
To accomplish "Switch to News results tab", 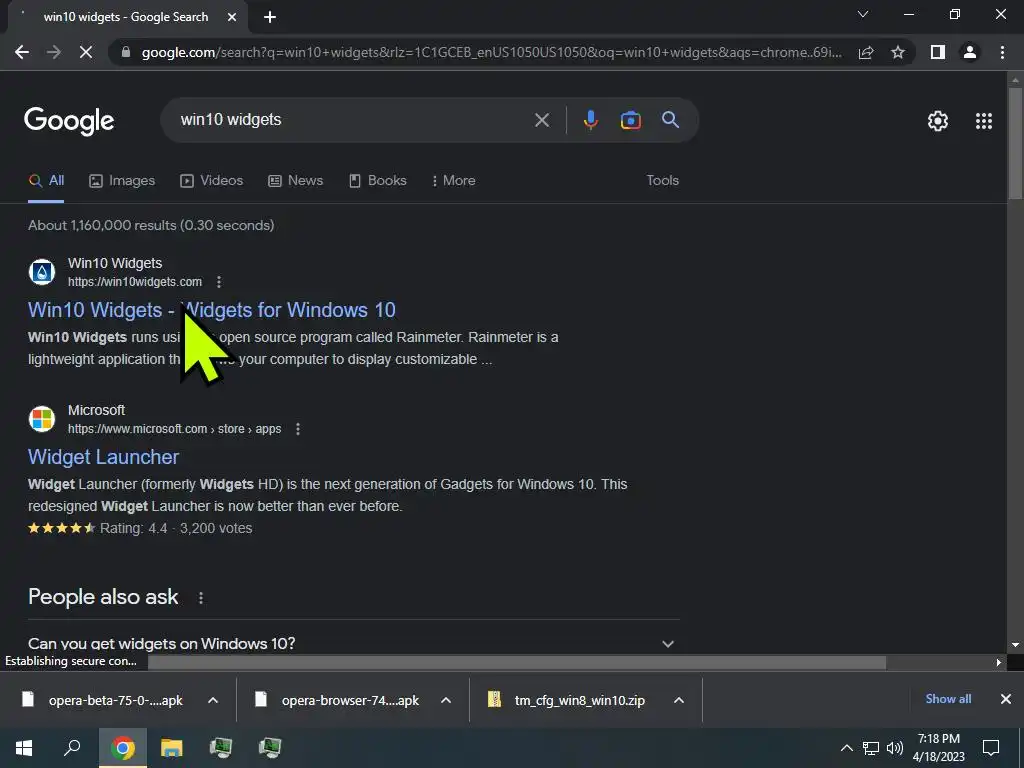I will (296, 181).
